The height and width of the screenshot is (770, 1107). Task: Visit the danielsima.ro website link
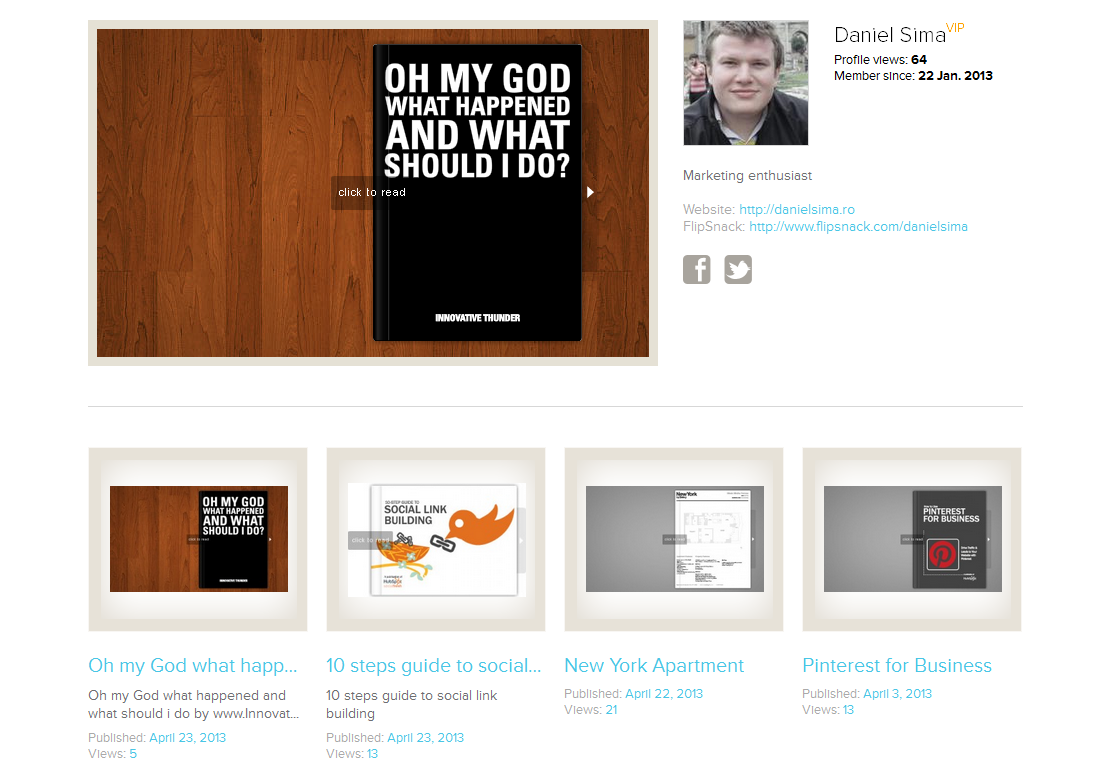tap(796, 210)
